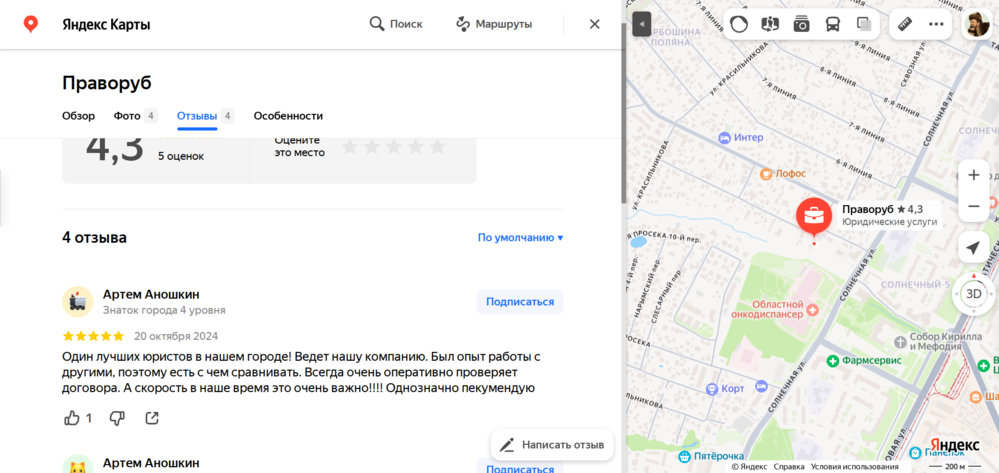999x473 pixels.
Task: Click the ruler distance measurement tool
Action: (x=904, y=24)
